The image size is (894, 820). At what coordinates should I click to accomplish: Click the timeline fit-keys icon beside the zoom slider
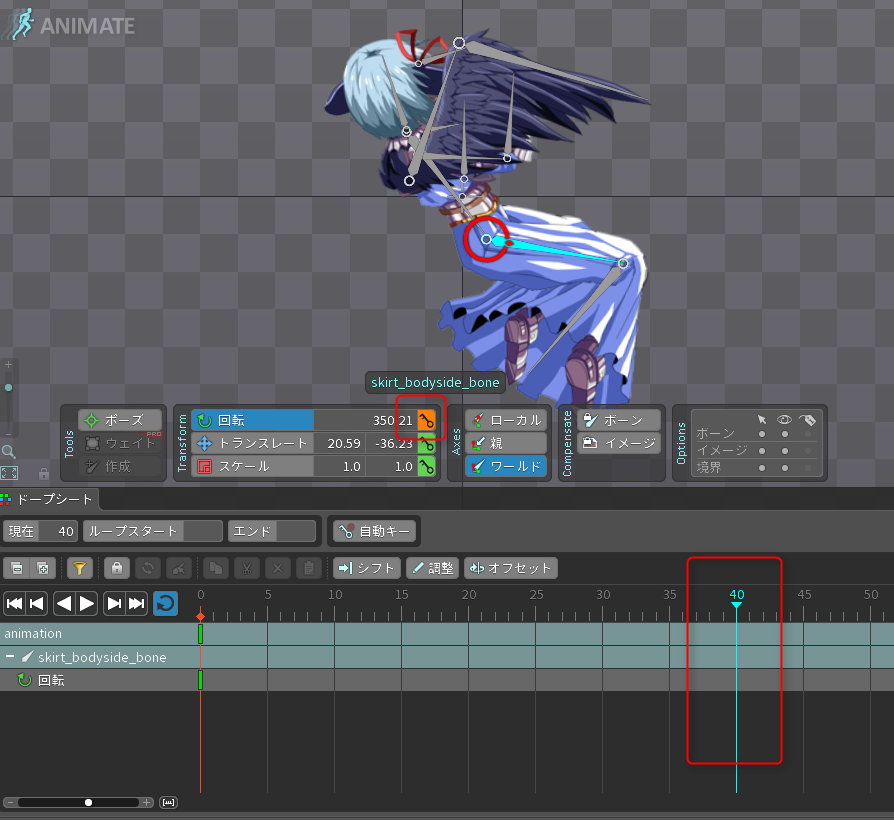pos(168,802)
